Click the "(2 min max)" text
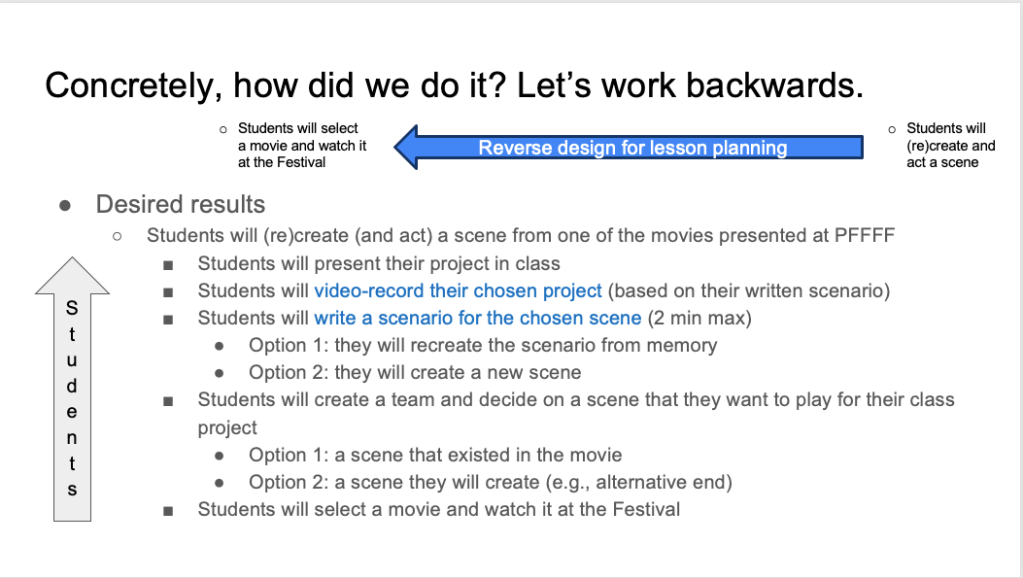The image size is (1023, 578). pyautogui.click(x=697, y=318)
